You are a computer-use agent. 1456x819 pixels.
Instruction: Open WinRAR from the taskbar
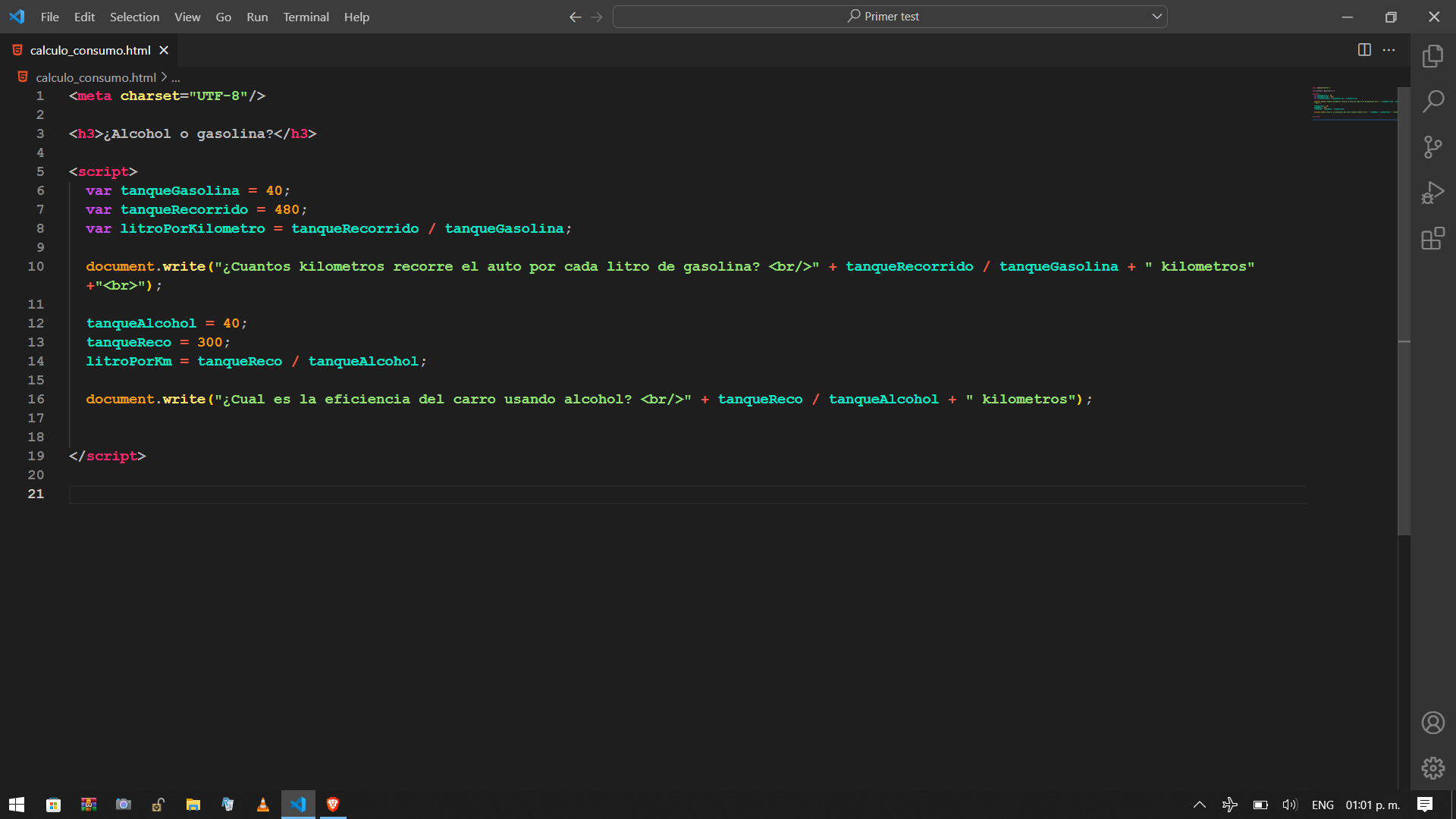(x=89, y=805)
